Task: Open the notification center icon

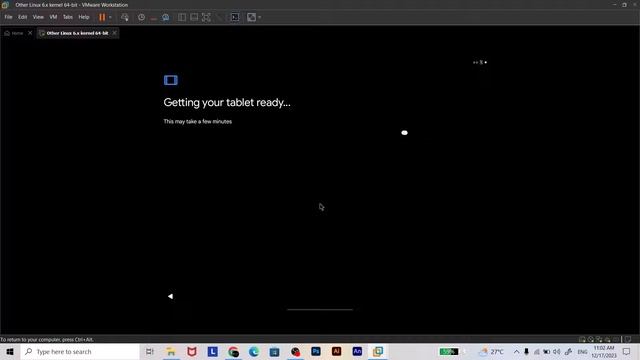Action: click(627, 351)
